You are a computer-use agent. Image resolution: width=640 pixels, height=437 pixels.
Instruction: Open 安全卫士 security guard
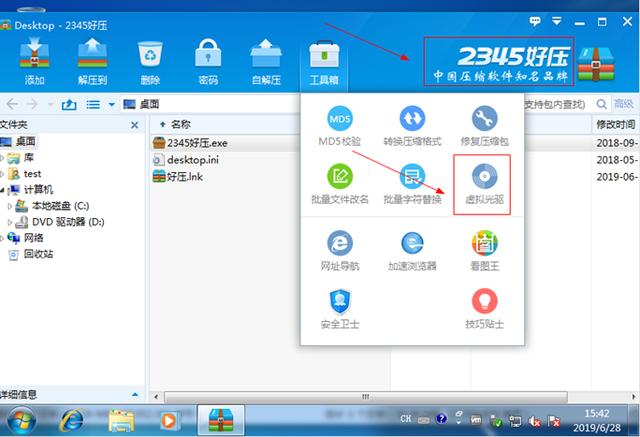coord(339,307)
